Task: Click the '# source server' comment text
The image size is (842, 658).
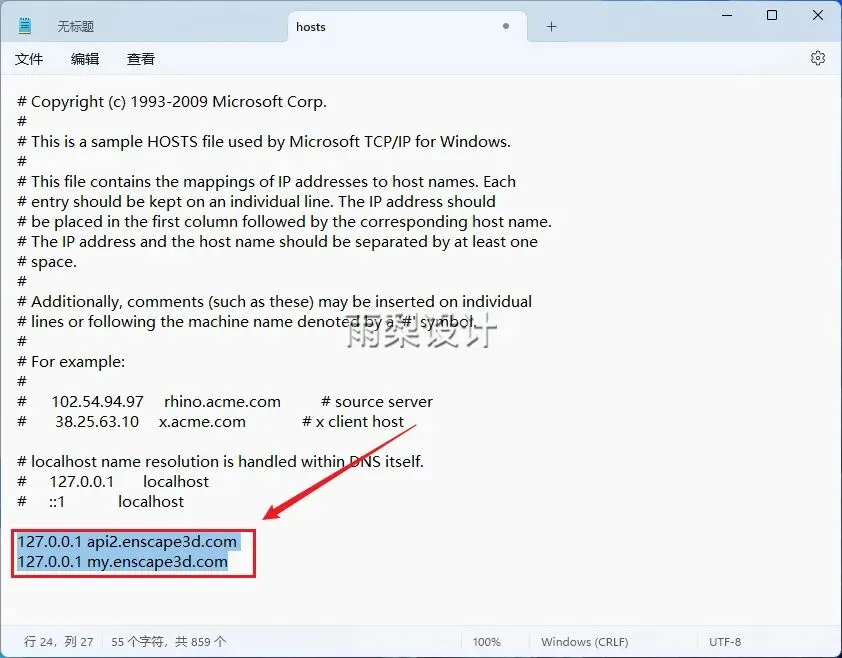Action: pyautogui.click(x=377, y=402)
